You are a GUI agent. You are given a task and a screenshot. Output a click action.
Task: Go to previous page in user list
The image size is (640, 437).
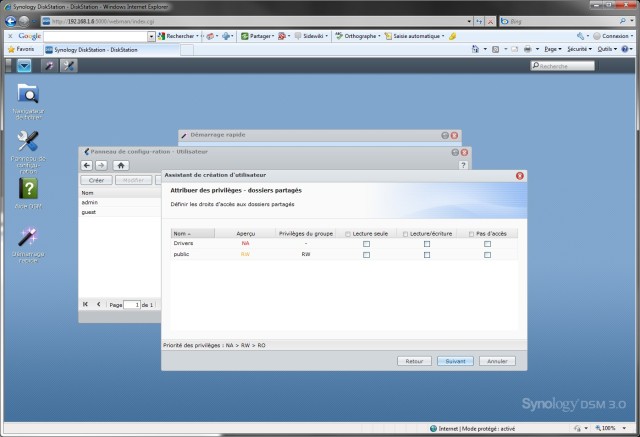click(x=98, y=304)
